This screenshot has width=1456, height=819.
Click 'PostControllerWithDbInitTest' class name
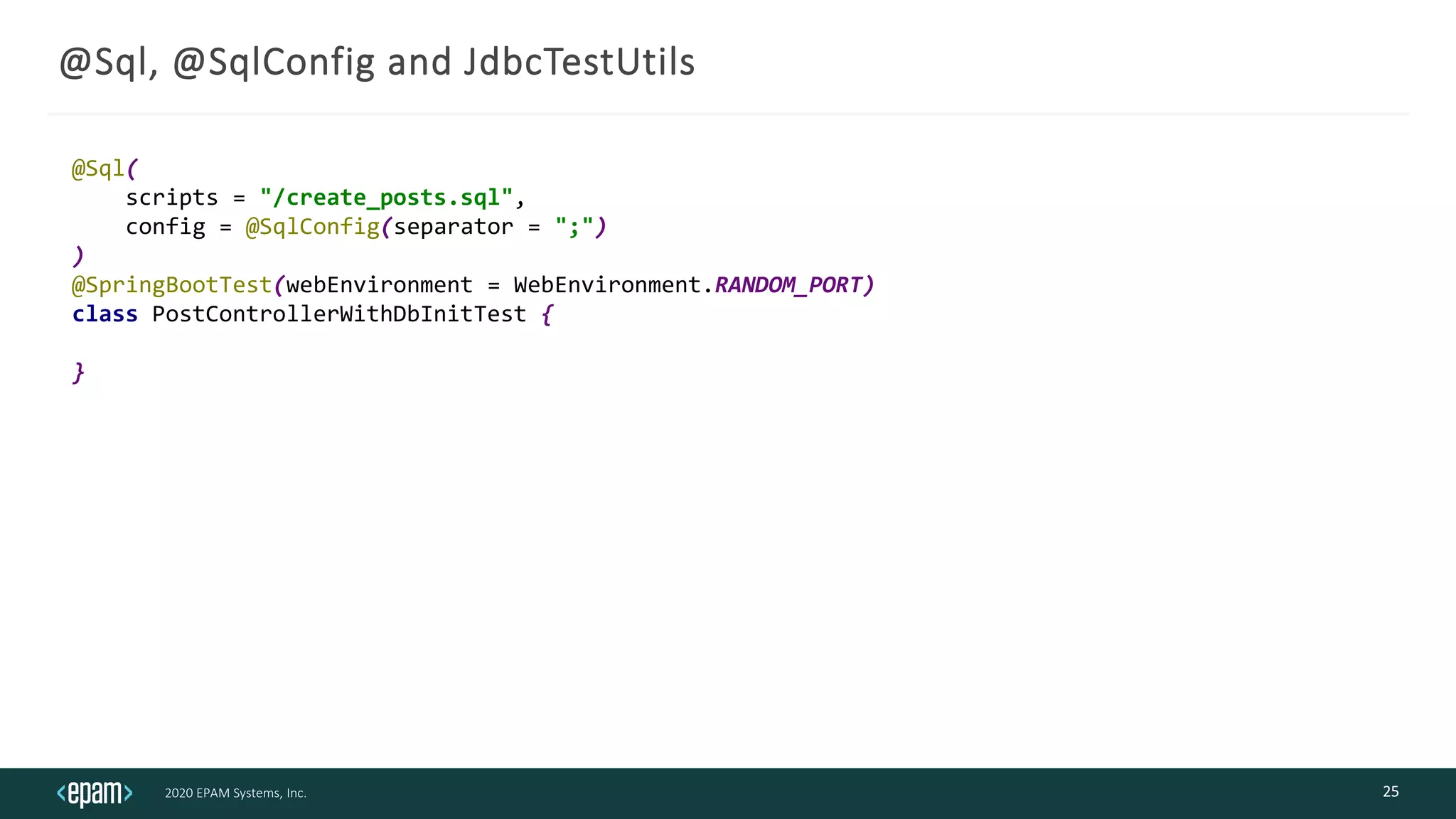[339, 314]
